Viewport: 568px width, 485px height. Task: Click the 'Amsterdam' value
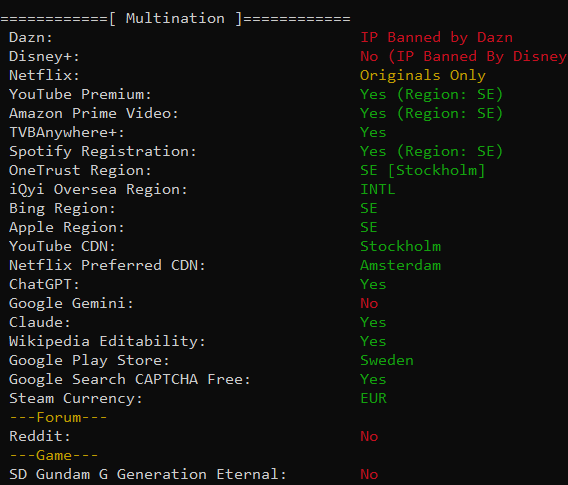tap(400, 265)
